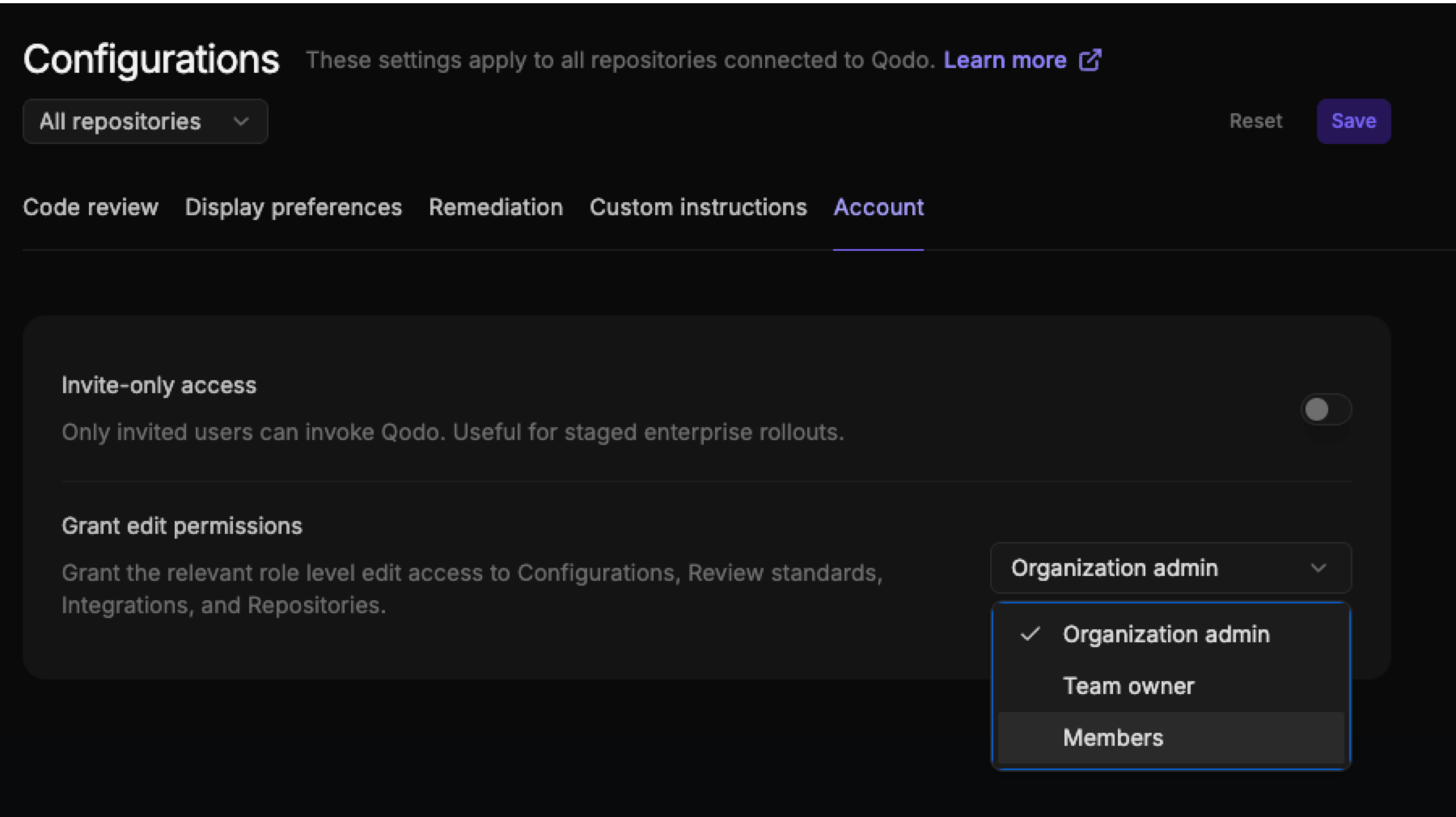Select the Custom instructions tab
The image size is (1456, 817).
click(x=698, y=207)
